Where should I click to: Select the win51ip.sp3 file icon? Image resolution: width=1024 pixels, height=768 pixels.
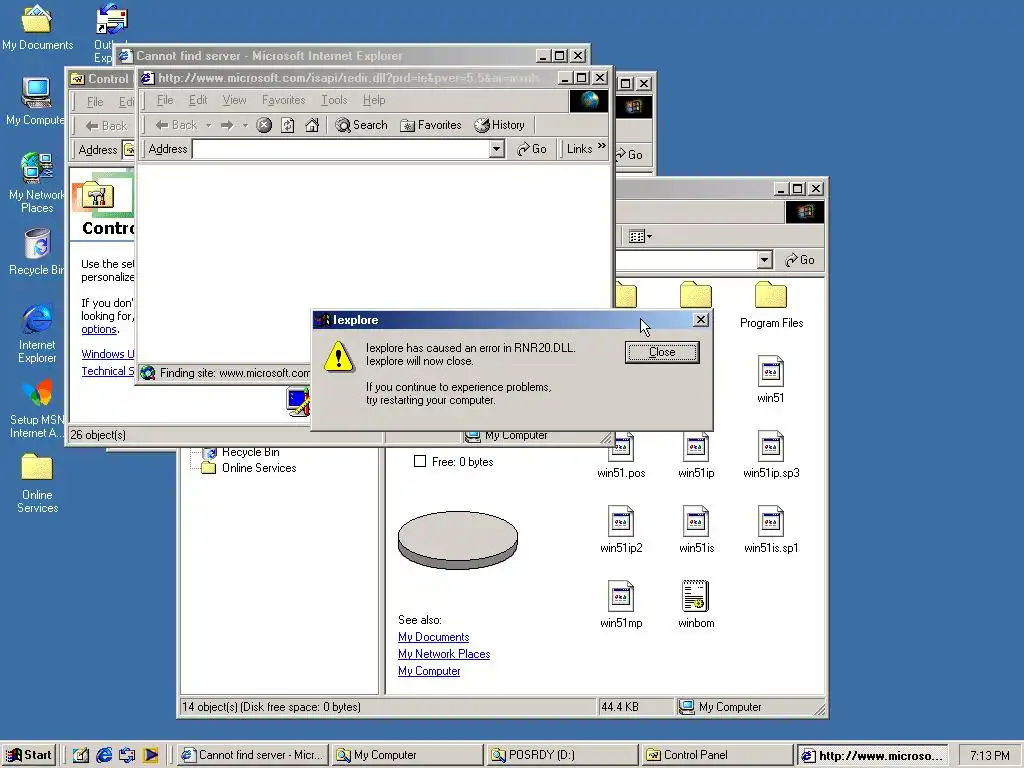click(771, 454)
